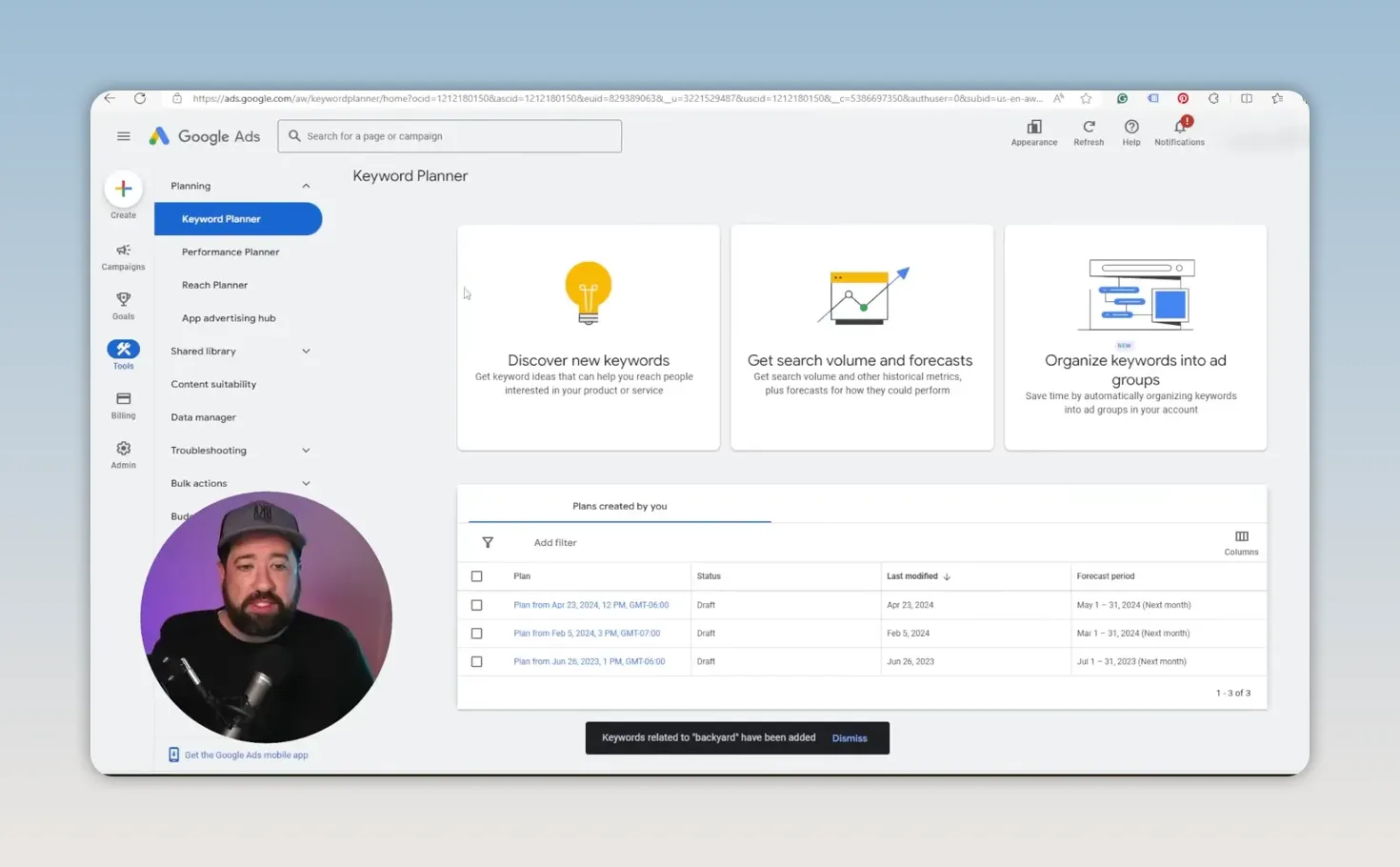
Task: Expand the Troubleshooting section
Action: point(306,451)
